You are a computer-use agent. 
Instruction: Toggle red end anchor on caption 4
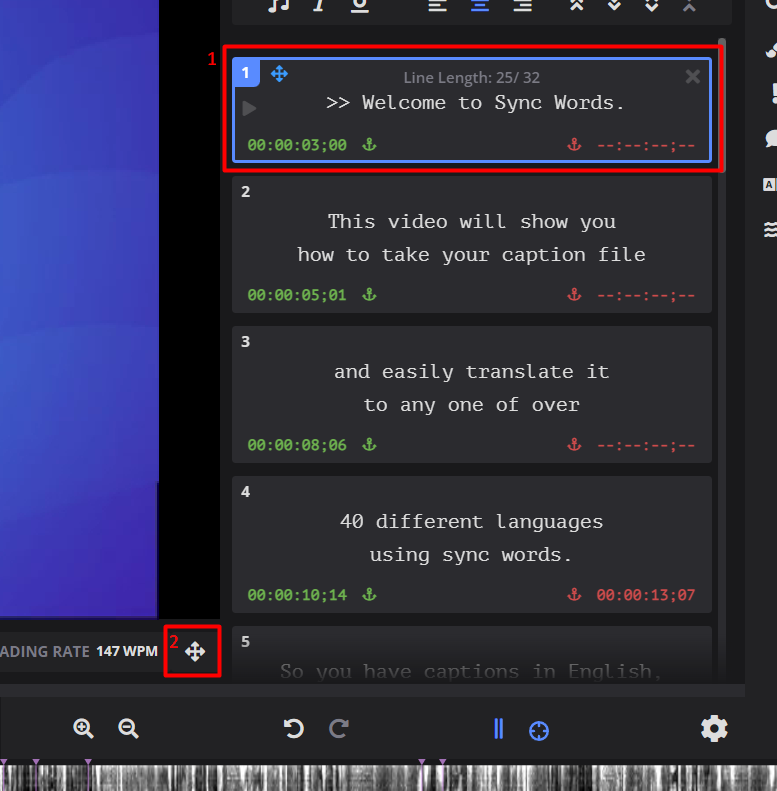click(x=574, y=595)
